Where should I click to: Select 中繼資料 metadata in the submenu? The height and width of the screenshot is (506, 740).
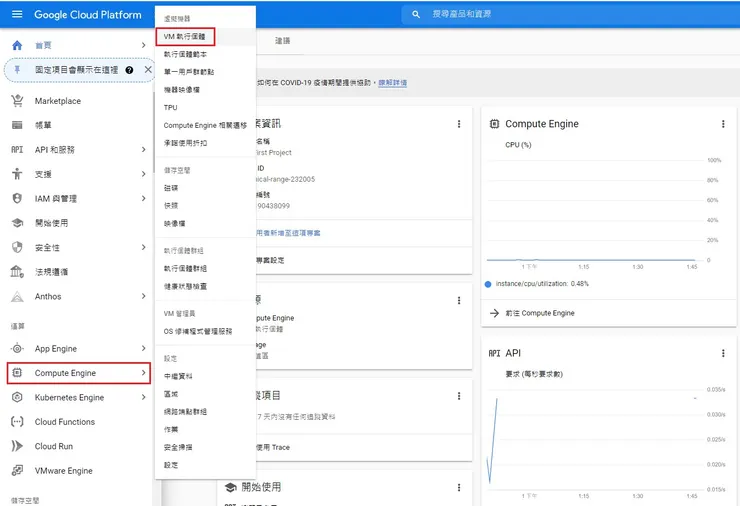point(205,376)
